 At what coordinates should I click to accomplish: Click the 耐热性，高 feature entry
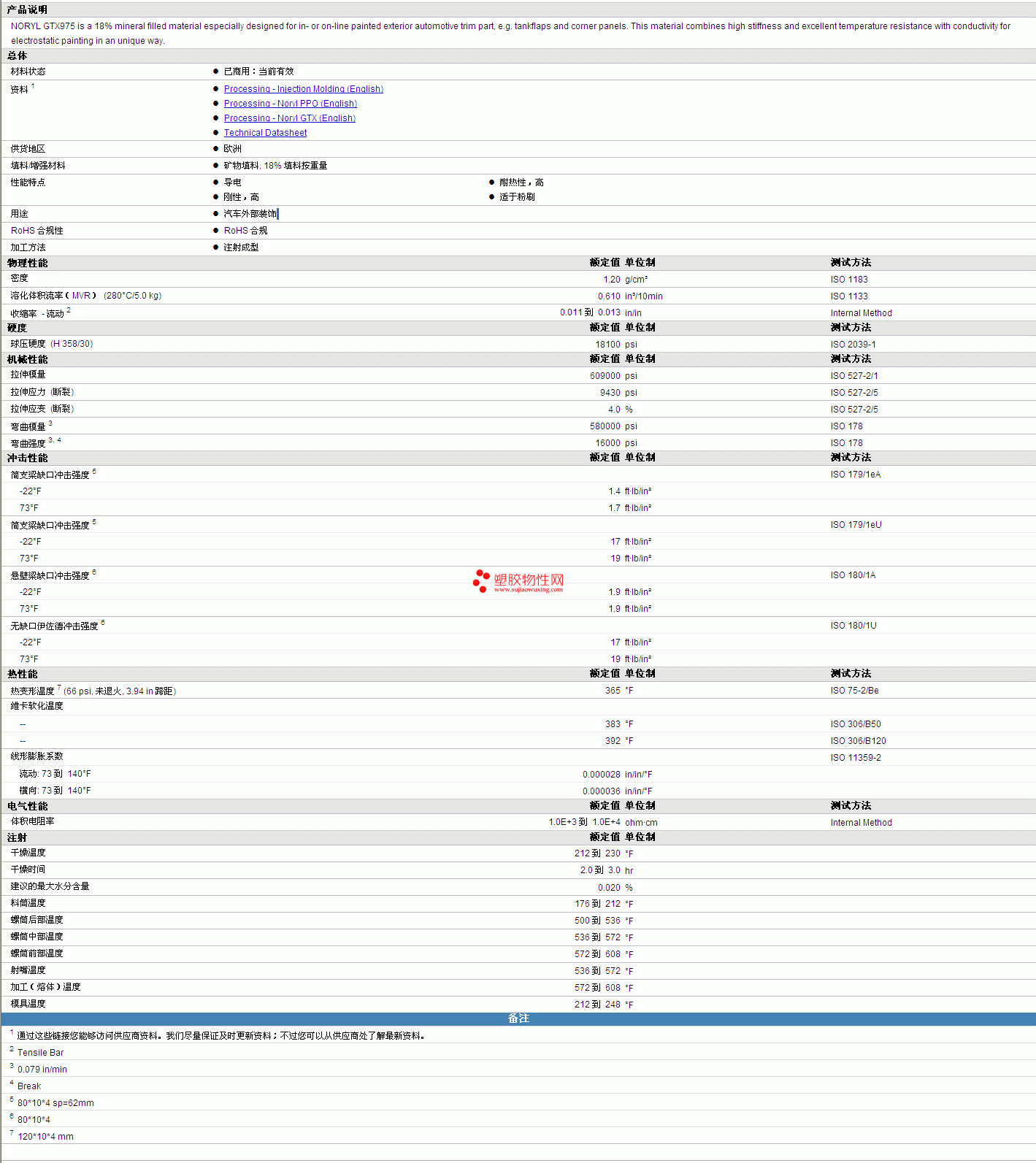521,183
